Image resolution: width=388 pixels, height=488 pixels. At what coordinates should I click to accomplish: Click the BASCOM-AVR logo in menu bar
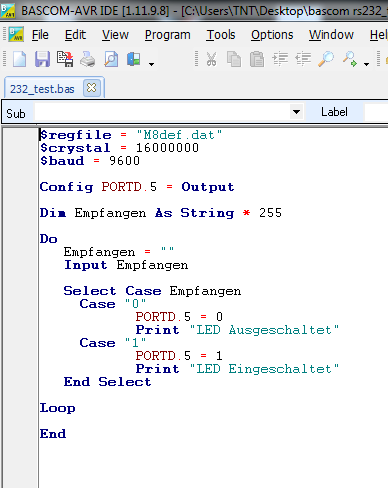click(16, 34)
